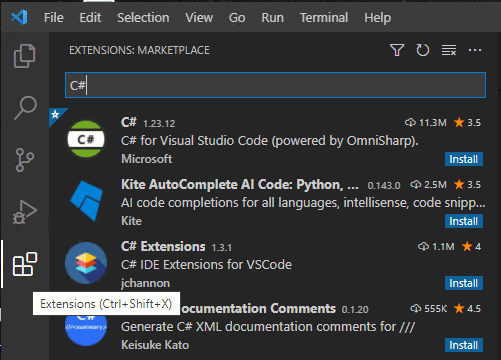This screenshot has height=360, width=501.
Task: Click the 11.3M download count
Action: click(x=426, y=123)
